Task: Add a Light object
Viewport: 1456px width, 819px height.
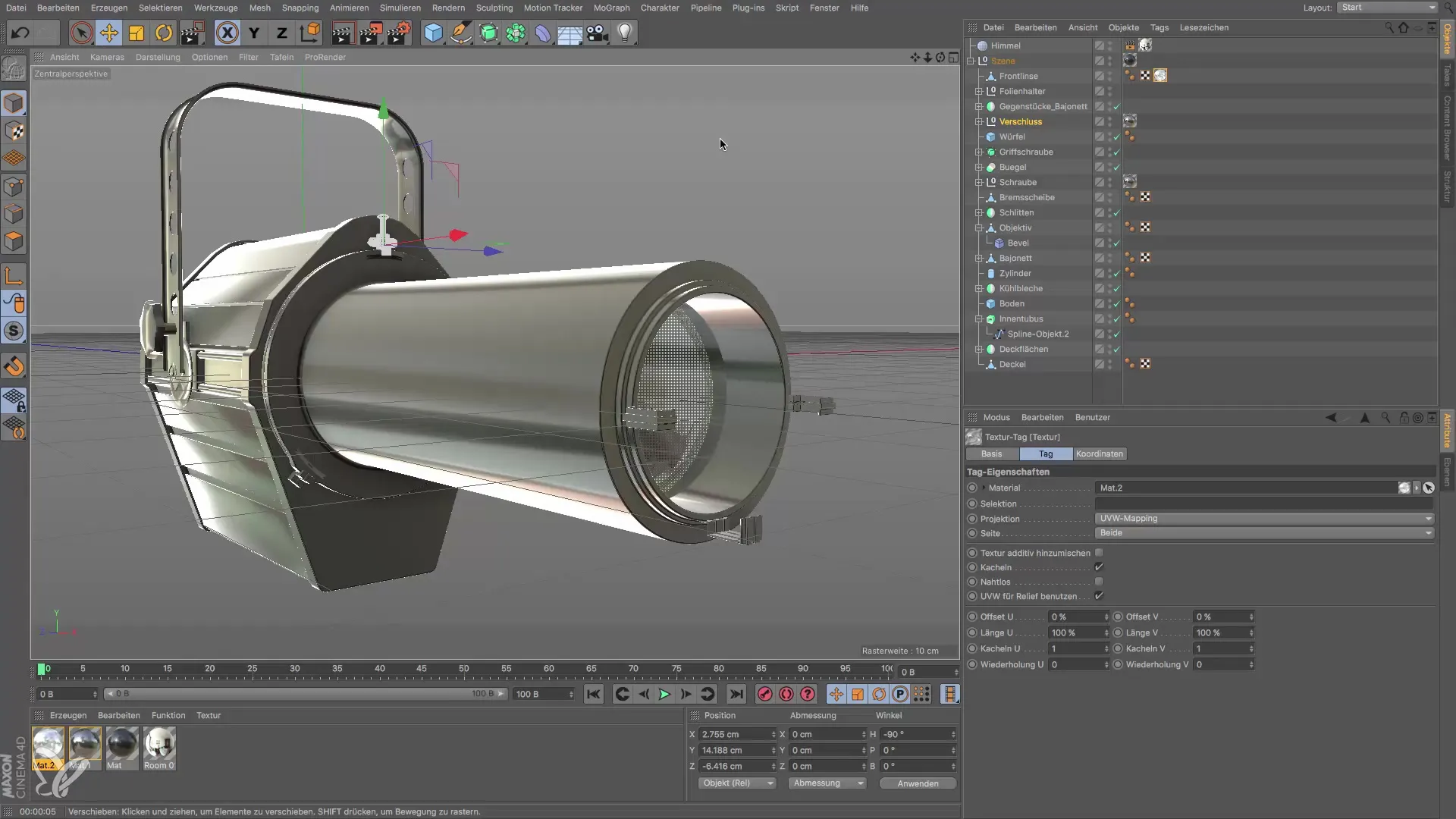Action: 625,33
